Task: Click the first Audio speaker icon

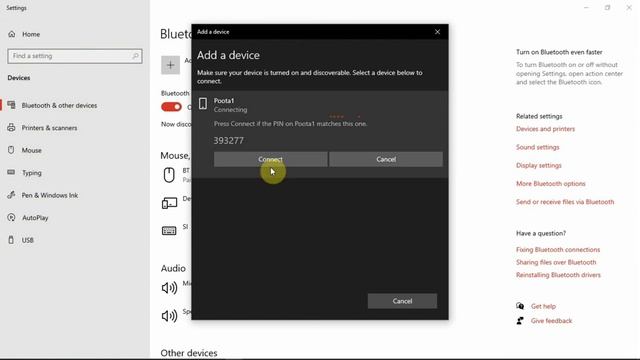Action: [x=169, y=288]
